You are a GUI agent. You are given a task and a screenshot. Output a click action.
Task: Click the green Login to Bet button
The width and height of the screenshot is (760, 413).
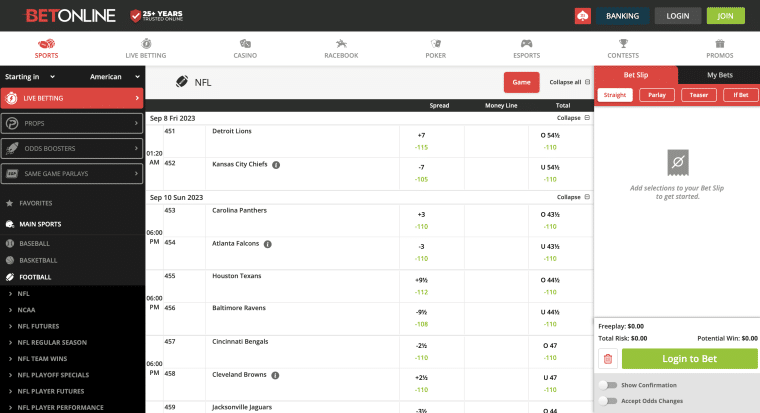coord(689,359)
